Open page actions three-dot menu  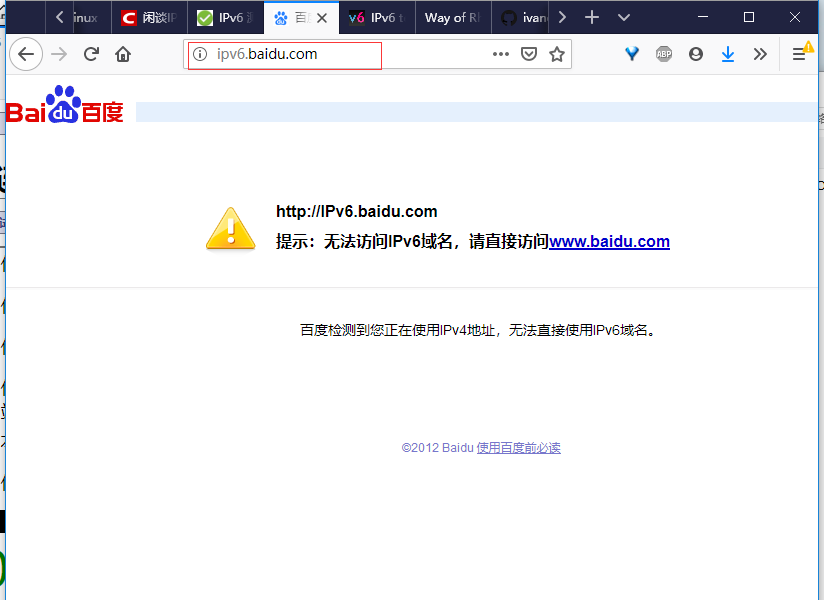click(x=501, y=54)
